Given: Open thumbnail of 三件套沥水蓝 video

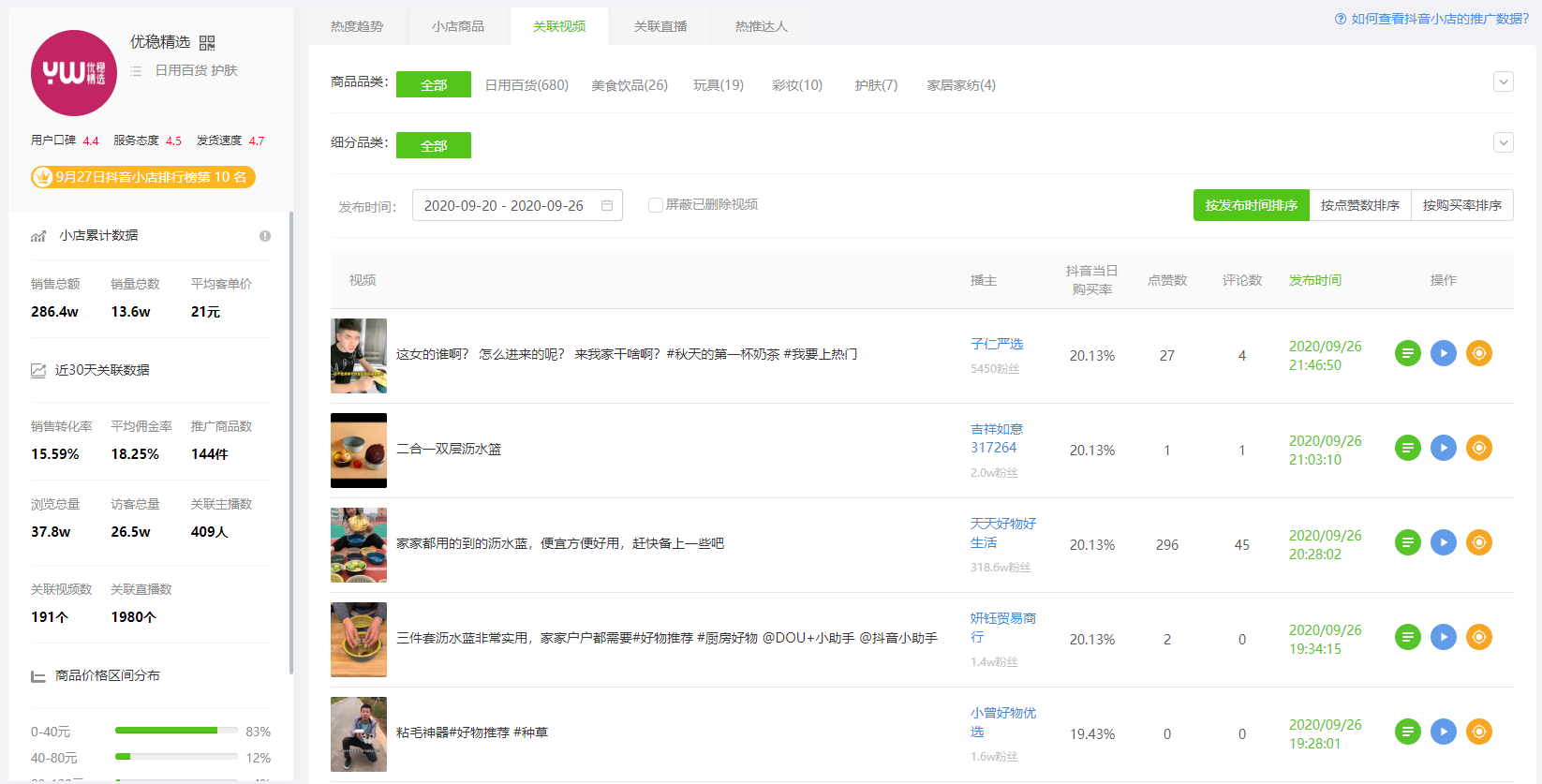Looking at the screenshot, I should pos(359,640).
